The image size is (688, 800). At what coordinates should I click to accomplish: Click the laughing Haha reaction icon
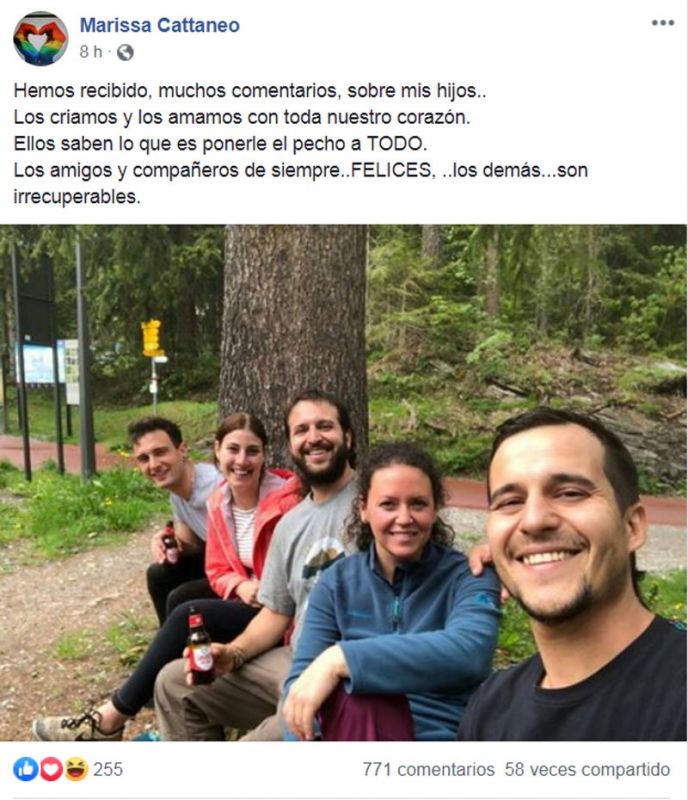point(76,769)
